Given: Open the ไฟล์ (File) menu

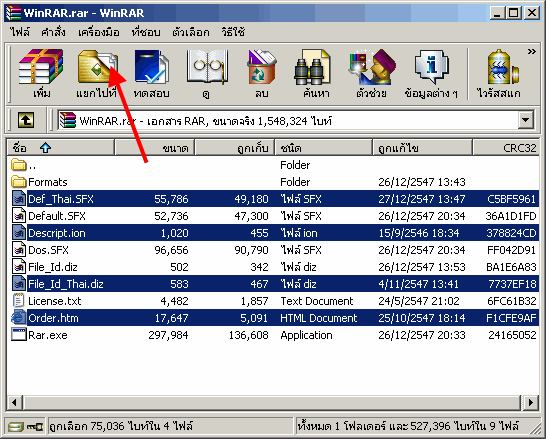Looking at the screenshot, I should click(20, 32).
